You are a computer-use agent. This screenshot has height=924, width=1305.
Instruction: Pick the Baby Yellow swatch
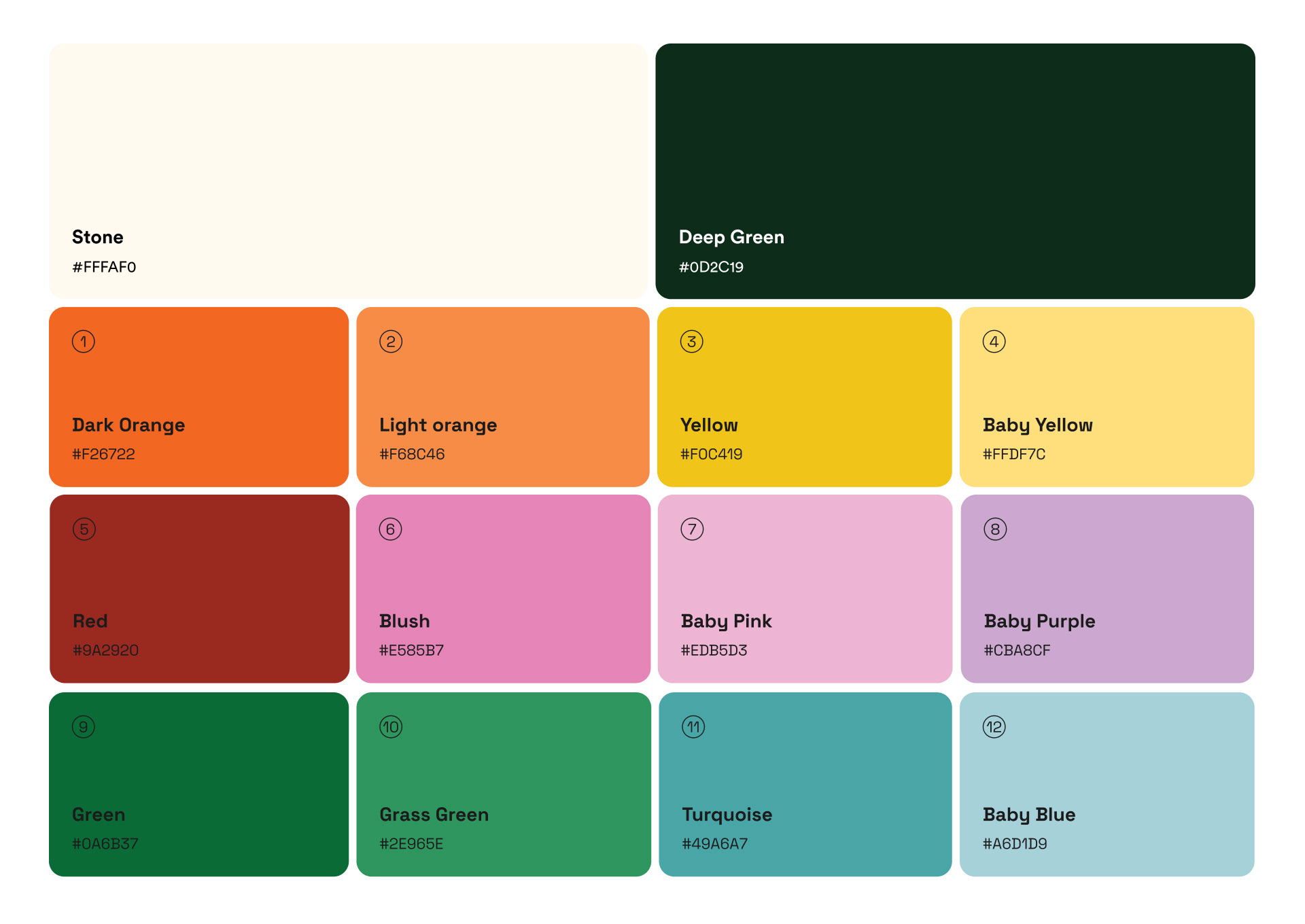point(1107,397)
